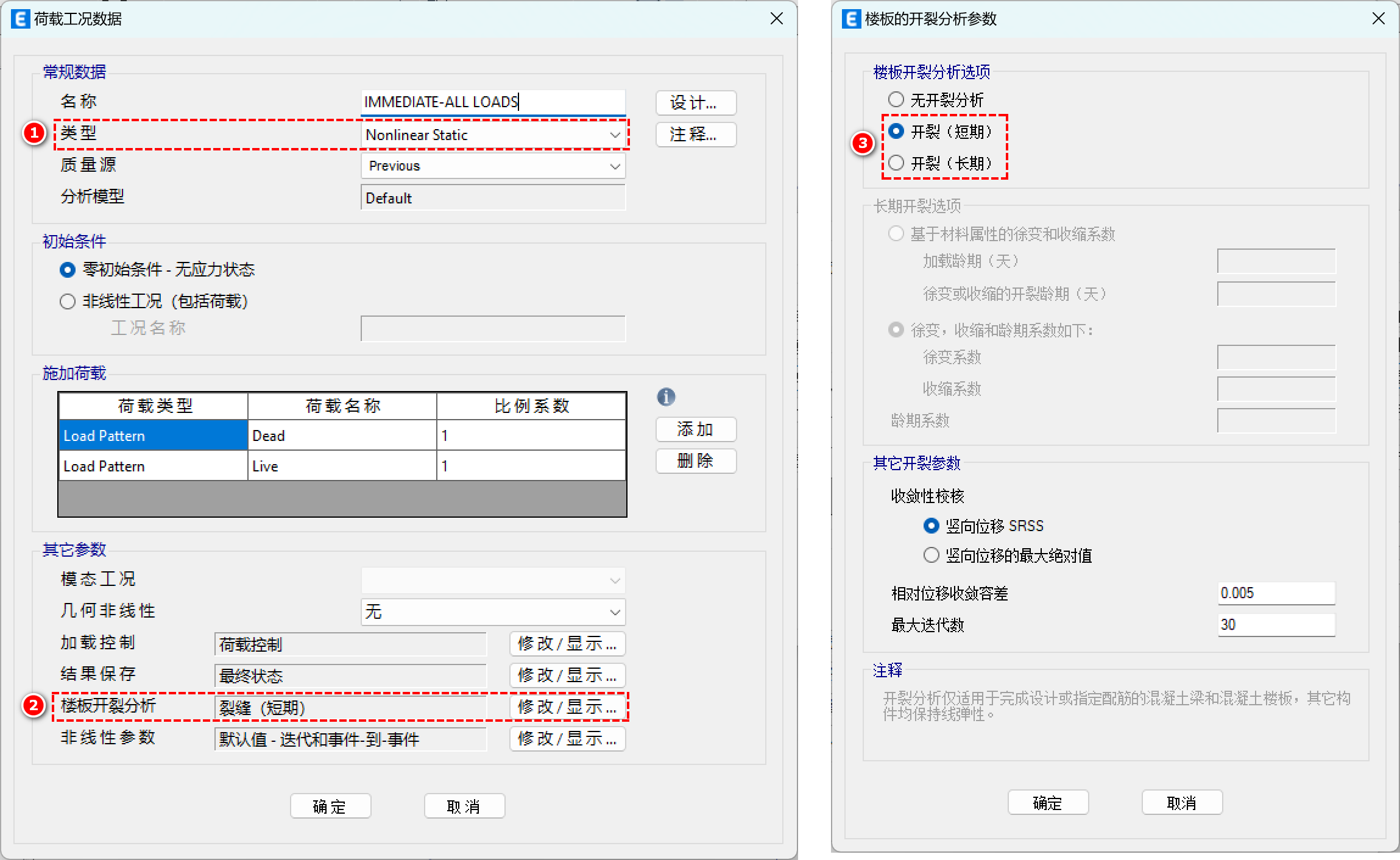Click the ETABS icon in the 楼板的开裂分析参数 title bar
The image size is (1400, 860).
(851, 19)
